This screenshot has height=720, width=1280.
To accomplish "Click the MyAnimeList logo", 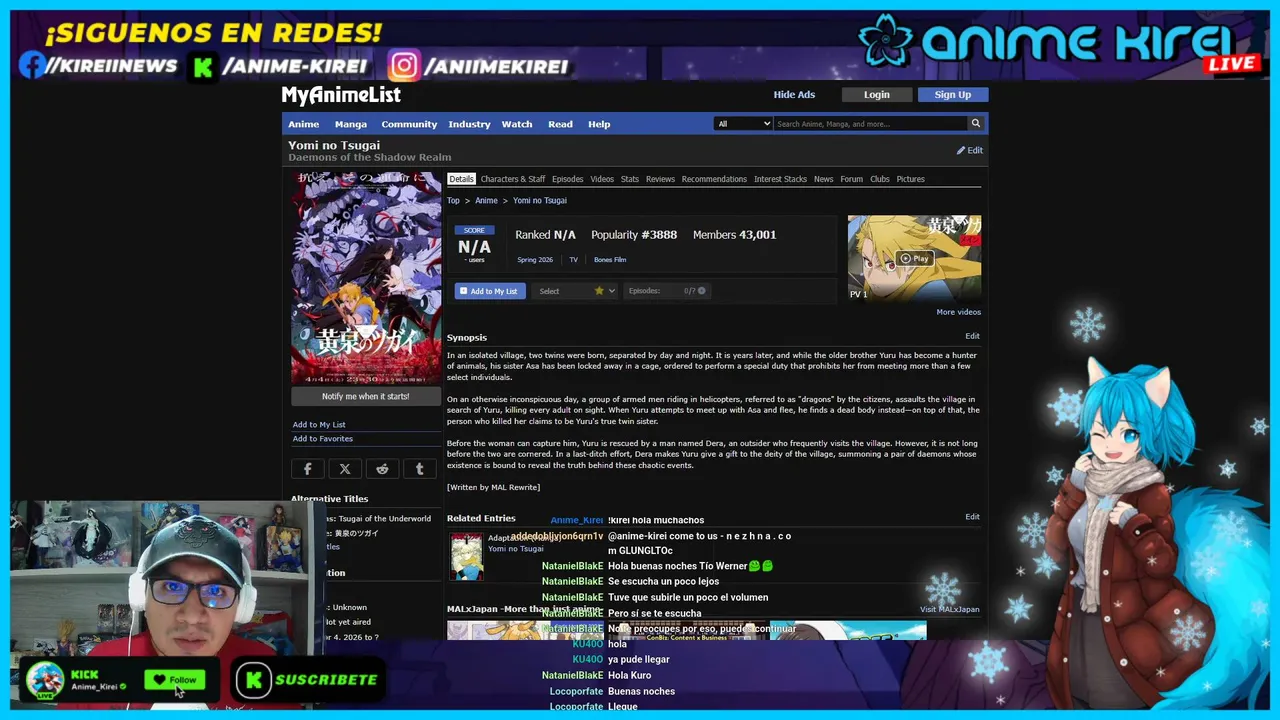I will 341,95.
